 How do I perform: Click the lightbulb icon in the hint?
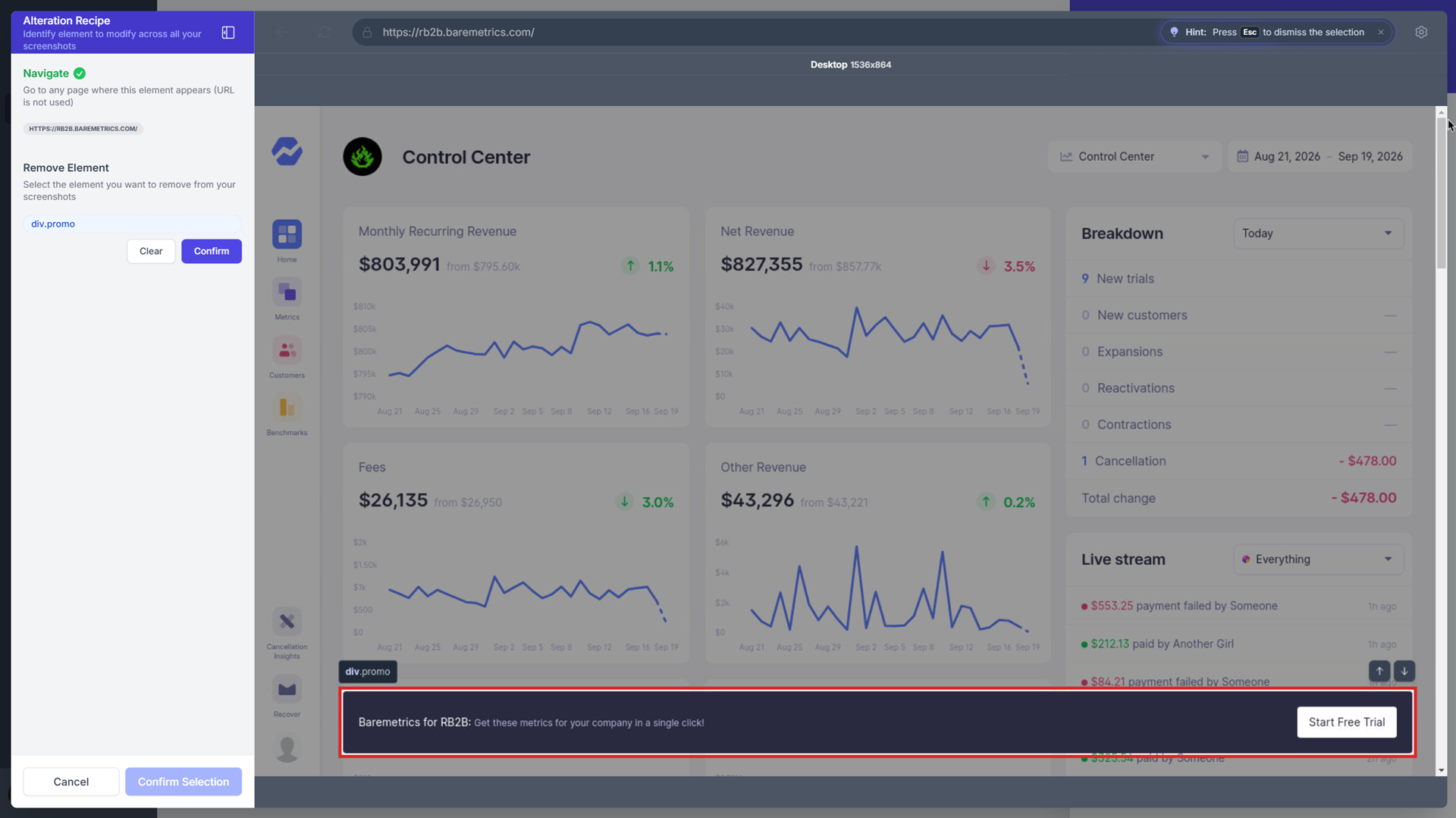1174,33
